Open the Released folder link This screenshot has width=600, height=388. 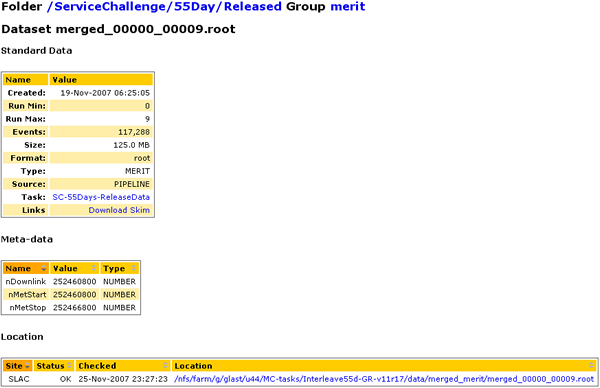pos(253,7)
